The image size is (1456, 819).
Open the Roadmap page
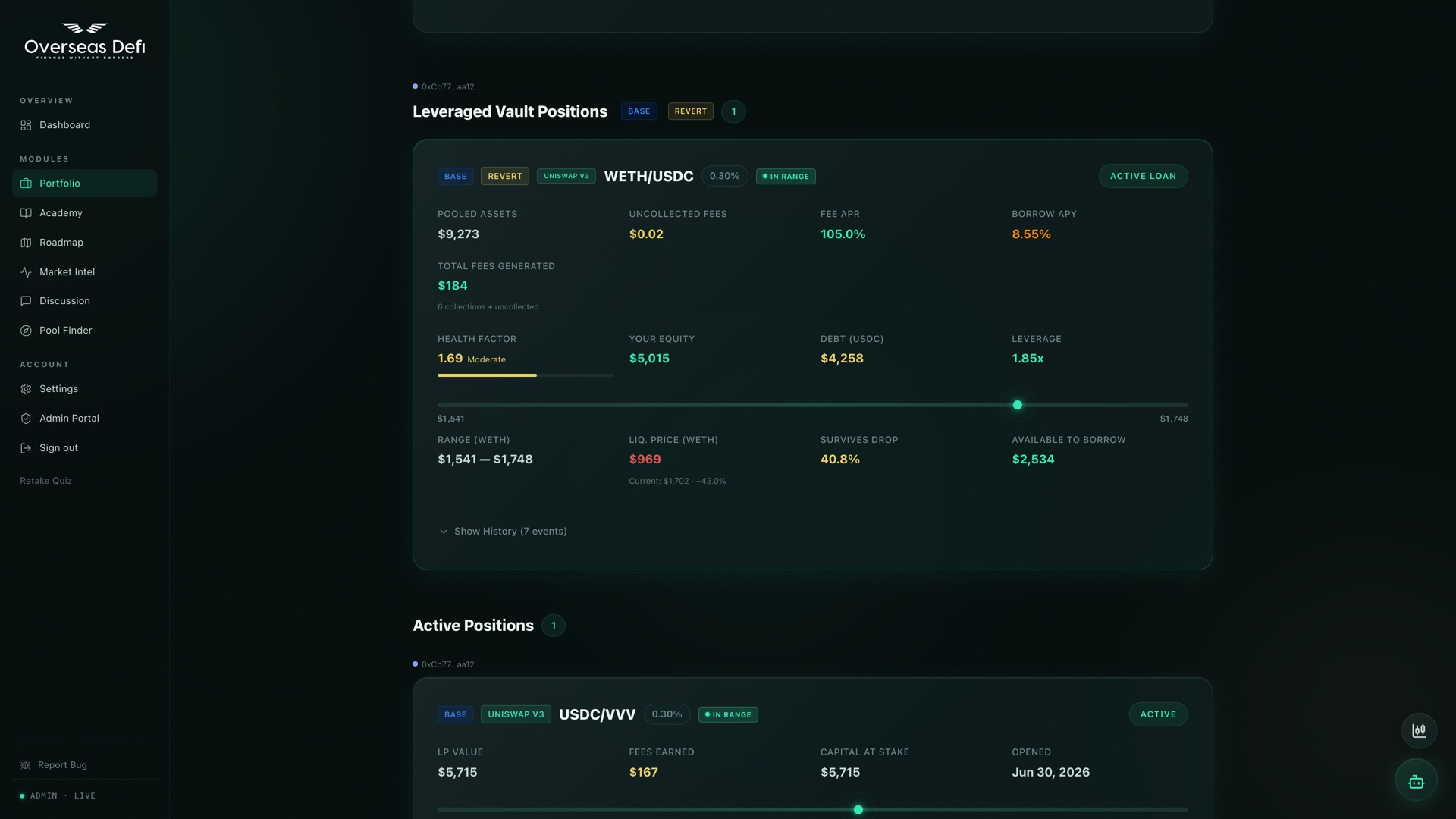coord(84,243)
